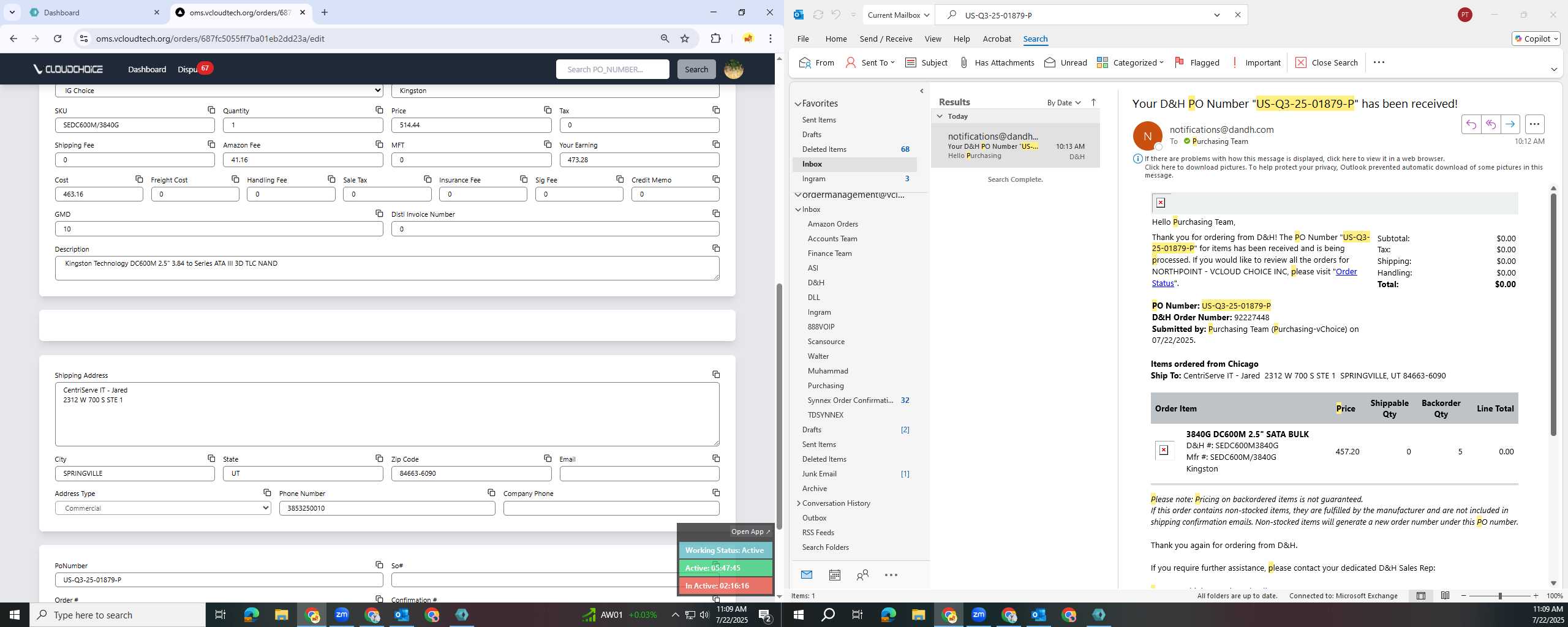Click the email body vertical scrollbar
Image resolution: width=1568 pixels, height=627 pixels.
[x=1553, y=315]
